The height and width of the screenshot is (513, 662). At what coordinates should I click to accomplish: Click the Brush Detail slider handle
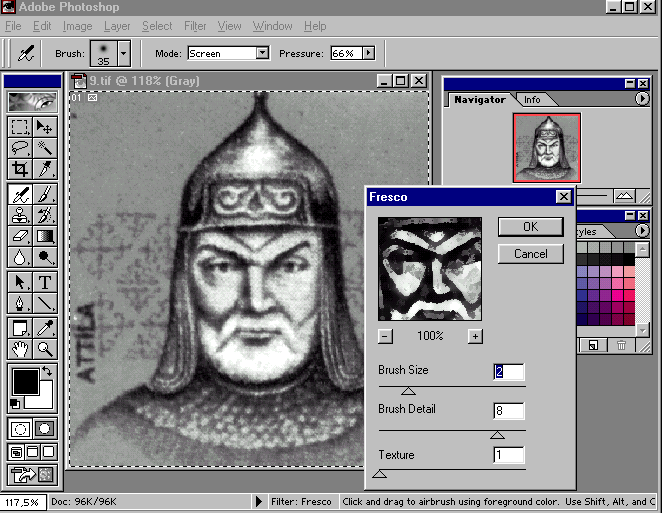point(497,435)
